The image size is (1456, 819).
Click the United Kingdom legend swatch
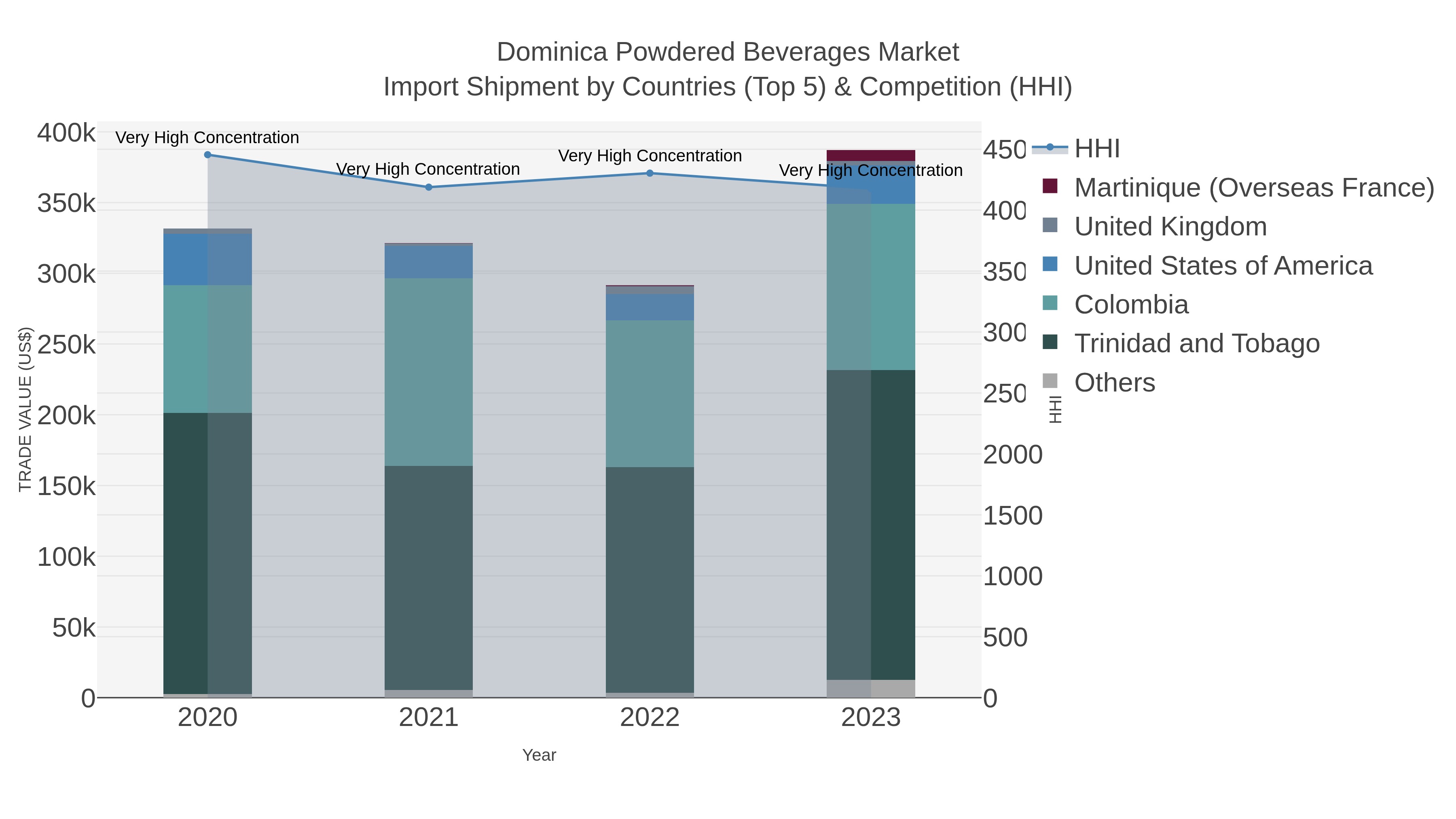click(x=1050, y=225)
